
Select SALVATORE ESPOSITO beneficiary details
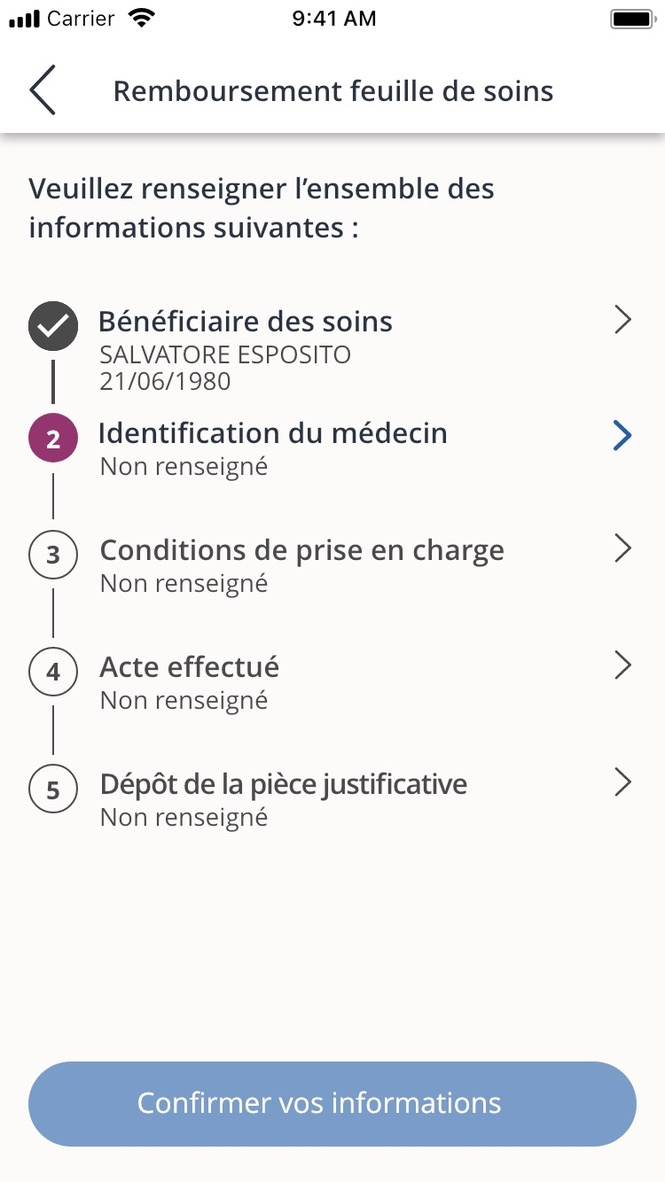[x=224, y=354]
